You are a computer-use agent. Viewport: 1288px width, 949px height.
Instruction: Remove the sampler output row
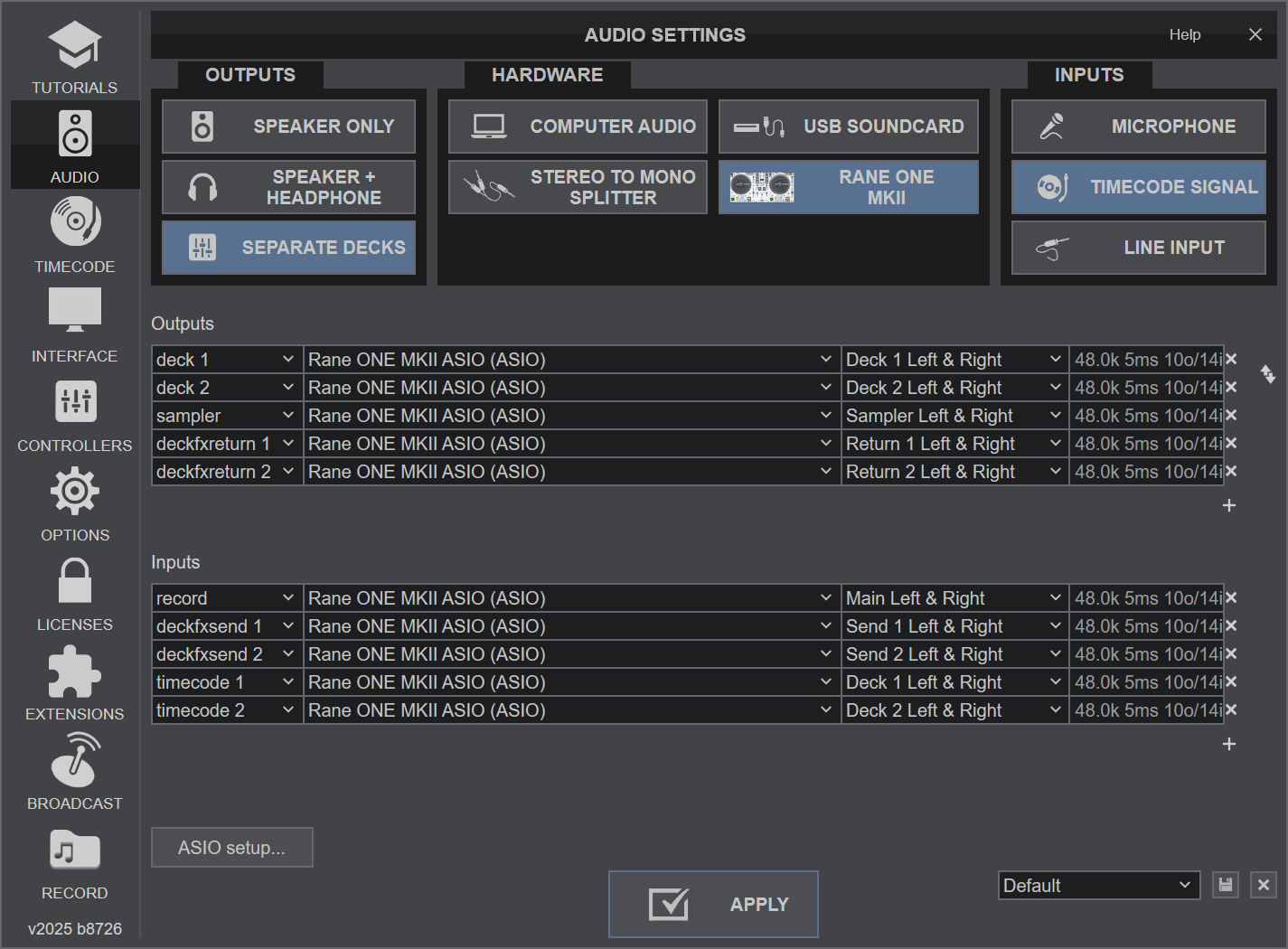click(1231, 415)
